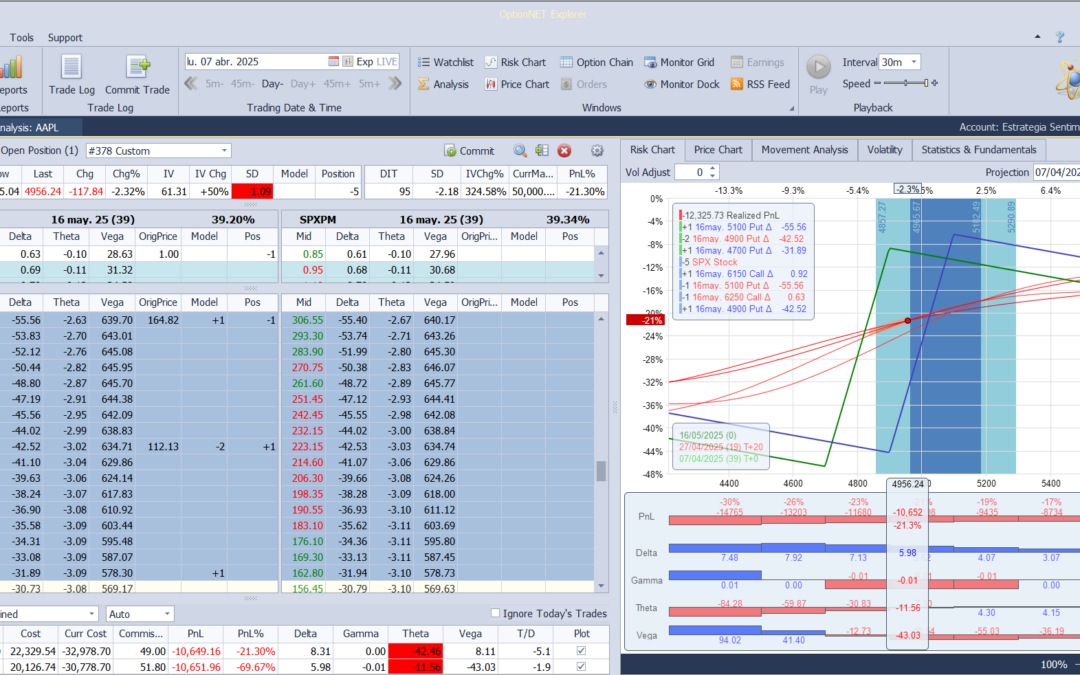Toggle Ignore Today's Trades checkbox
Viewport: 1080px width, 675px height.
click(x=495, y=613)
